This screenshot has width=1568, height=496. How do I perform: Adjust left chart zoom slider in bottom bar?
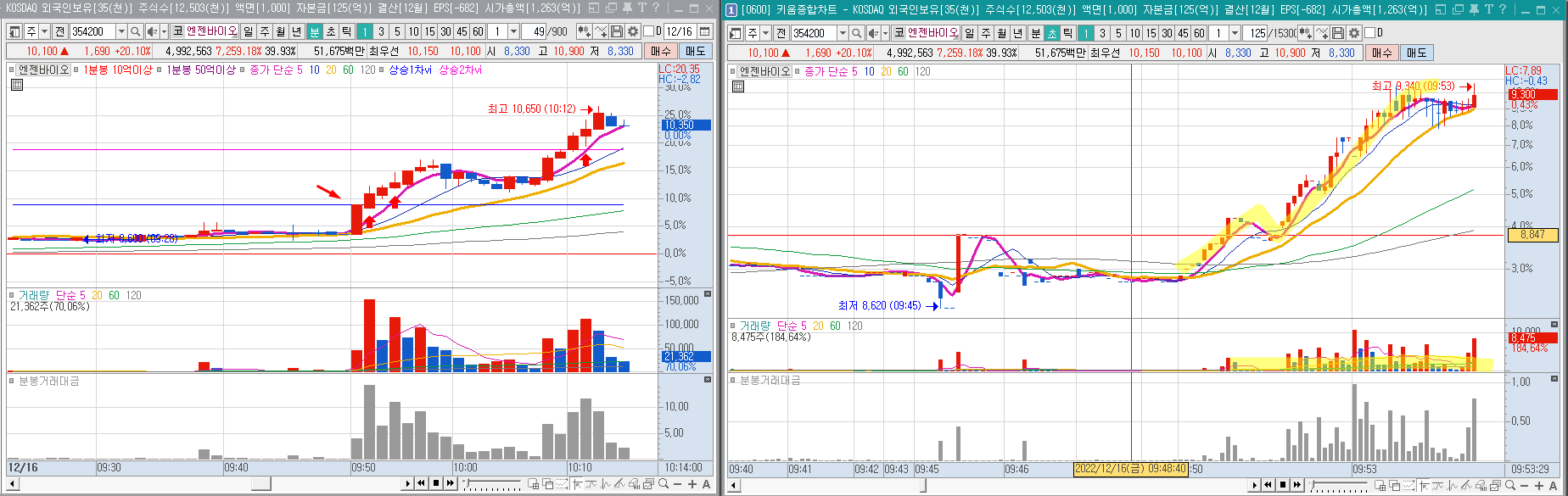[468, 483]
